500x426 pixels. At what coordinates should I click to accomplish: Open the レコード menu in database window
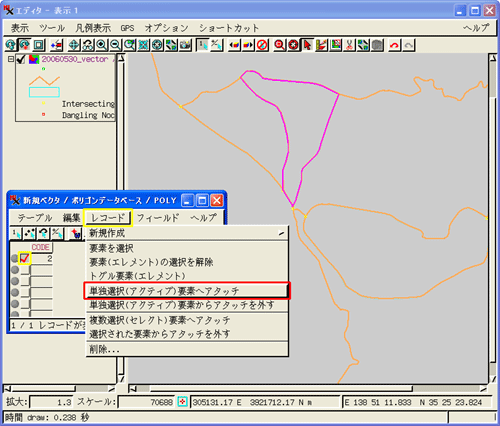pyautogui.click(x=108, y=218)
